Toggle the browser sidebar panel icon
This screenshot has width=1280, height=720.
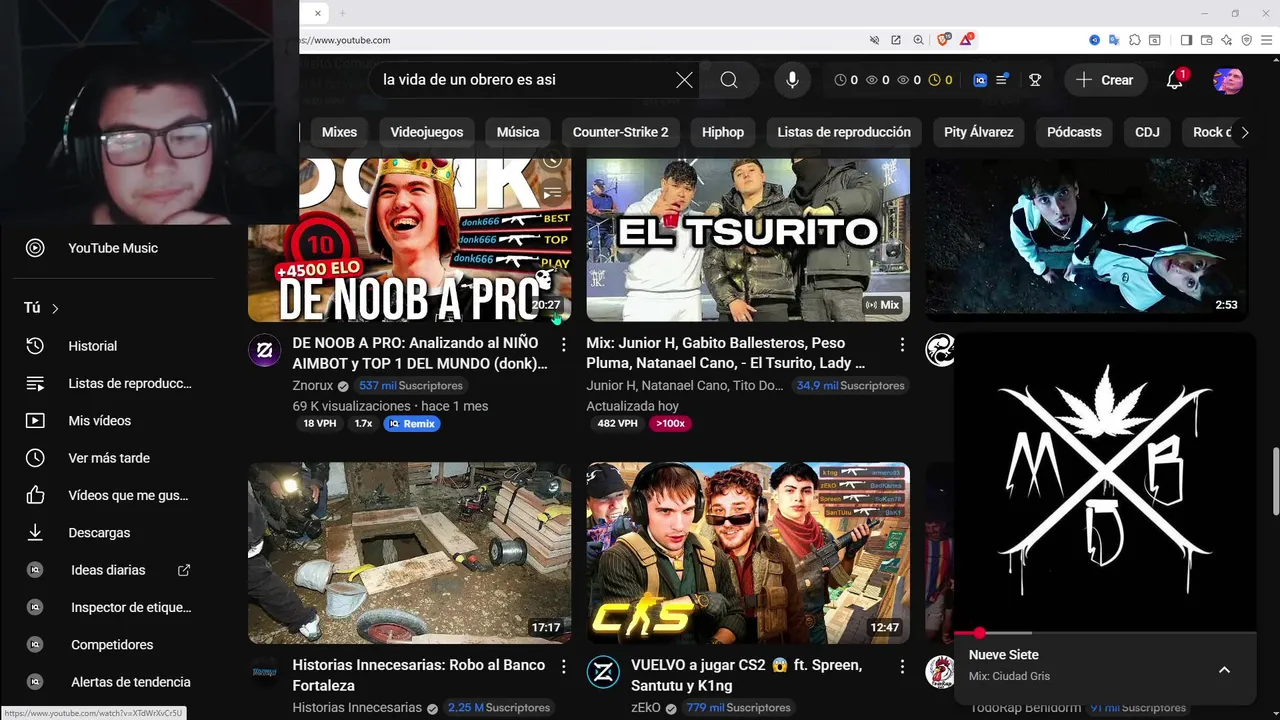coord(1186,40)
